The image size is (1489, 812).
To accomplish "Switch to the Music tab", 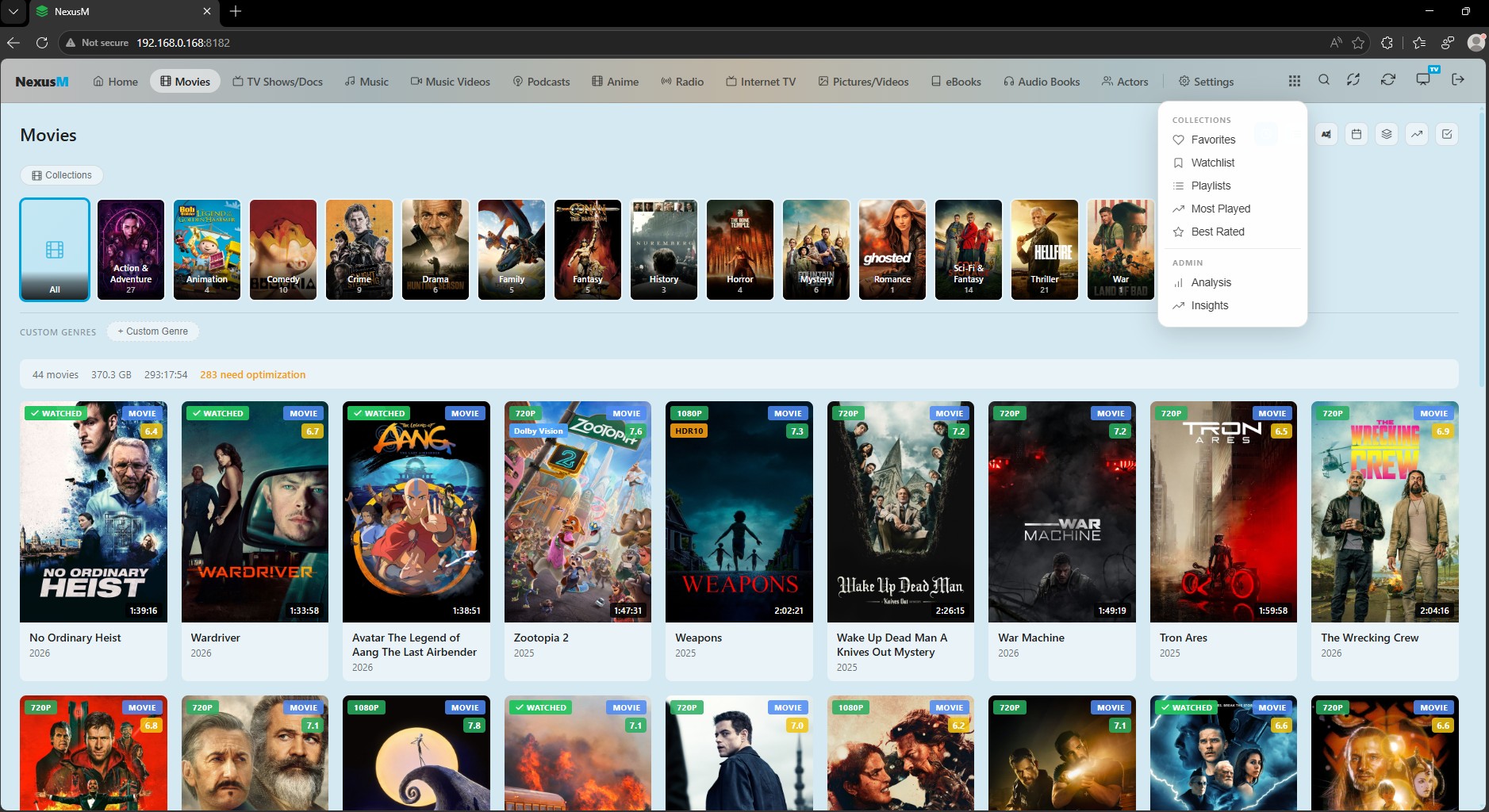I will tap(366, 82).
